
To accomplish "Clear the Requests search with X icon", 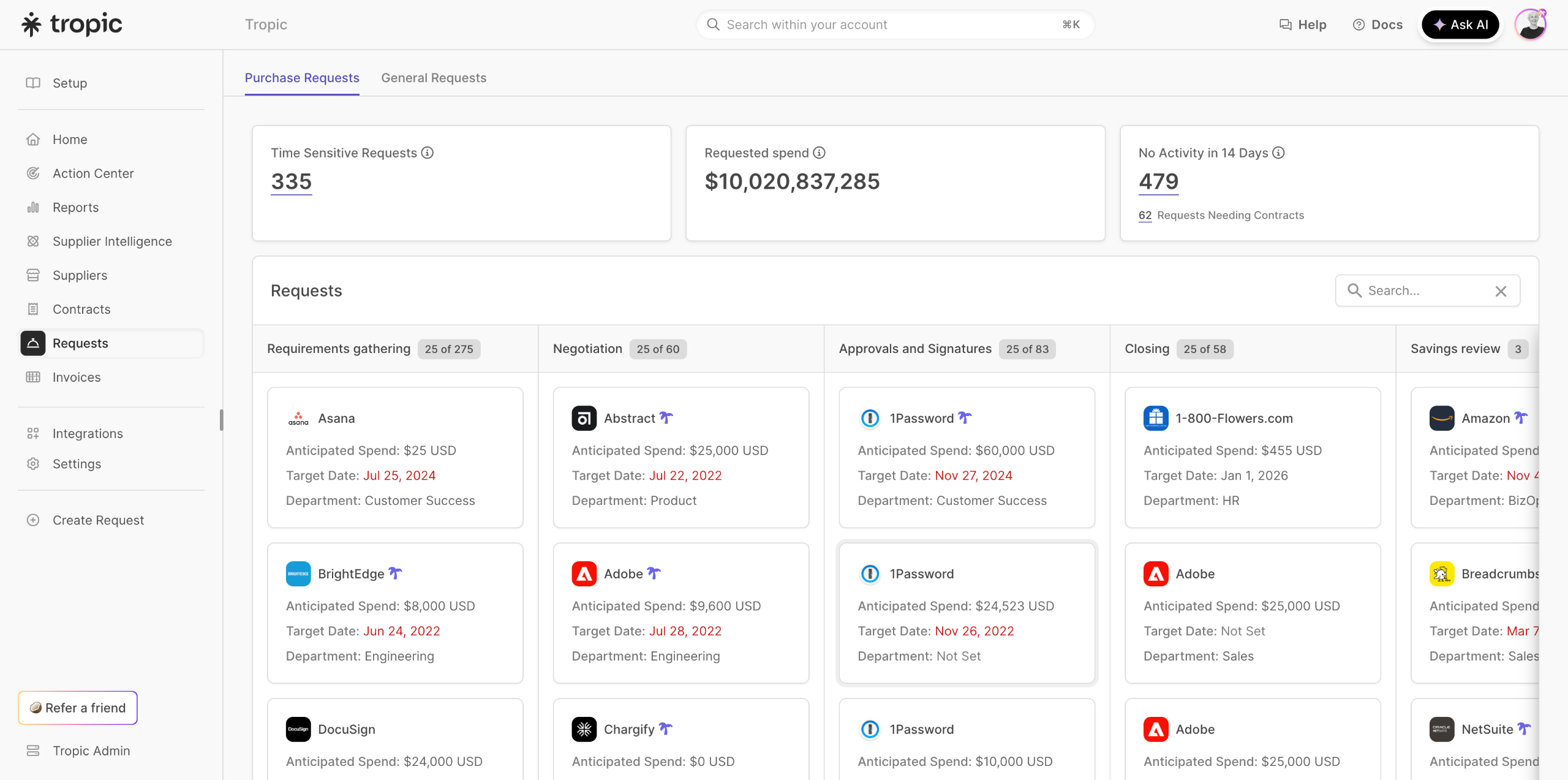I will point(1501,291).
